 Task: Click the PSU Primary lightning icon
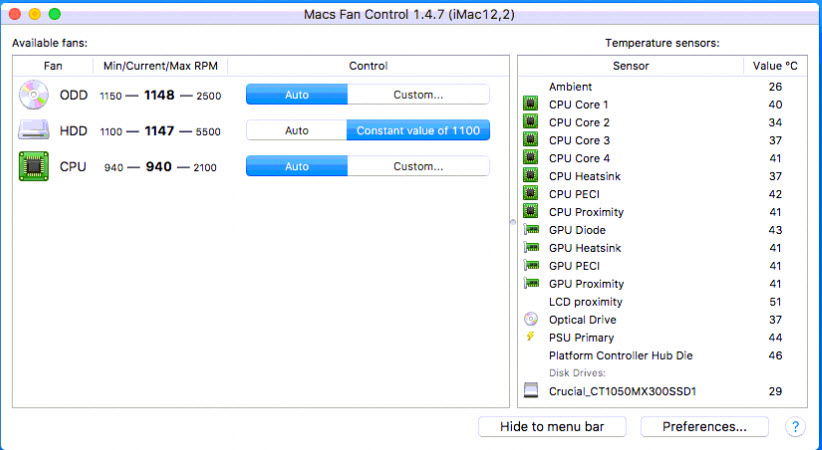pyautogui.click(x=531, y=336)
